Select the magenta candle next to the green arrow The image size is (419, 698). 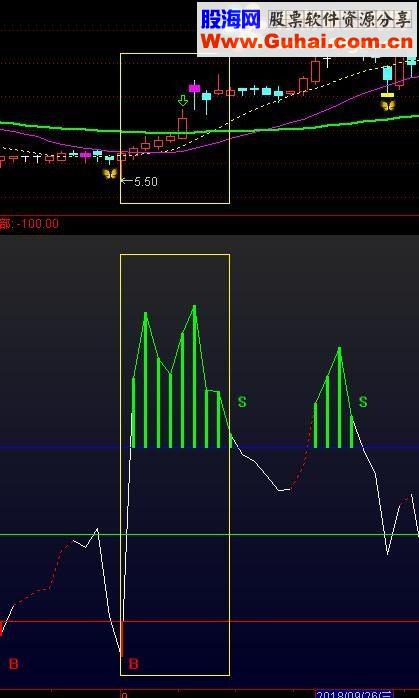(x=194, y=88)
